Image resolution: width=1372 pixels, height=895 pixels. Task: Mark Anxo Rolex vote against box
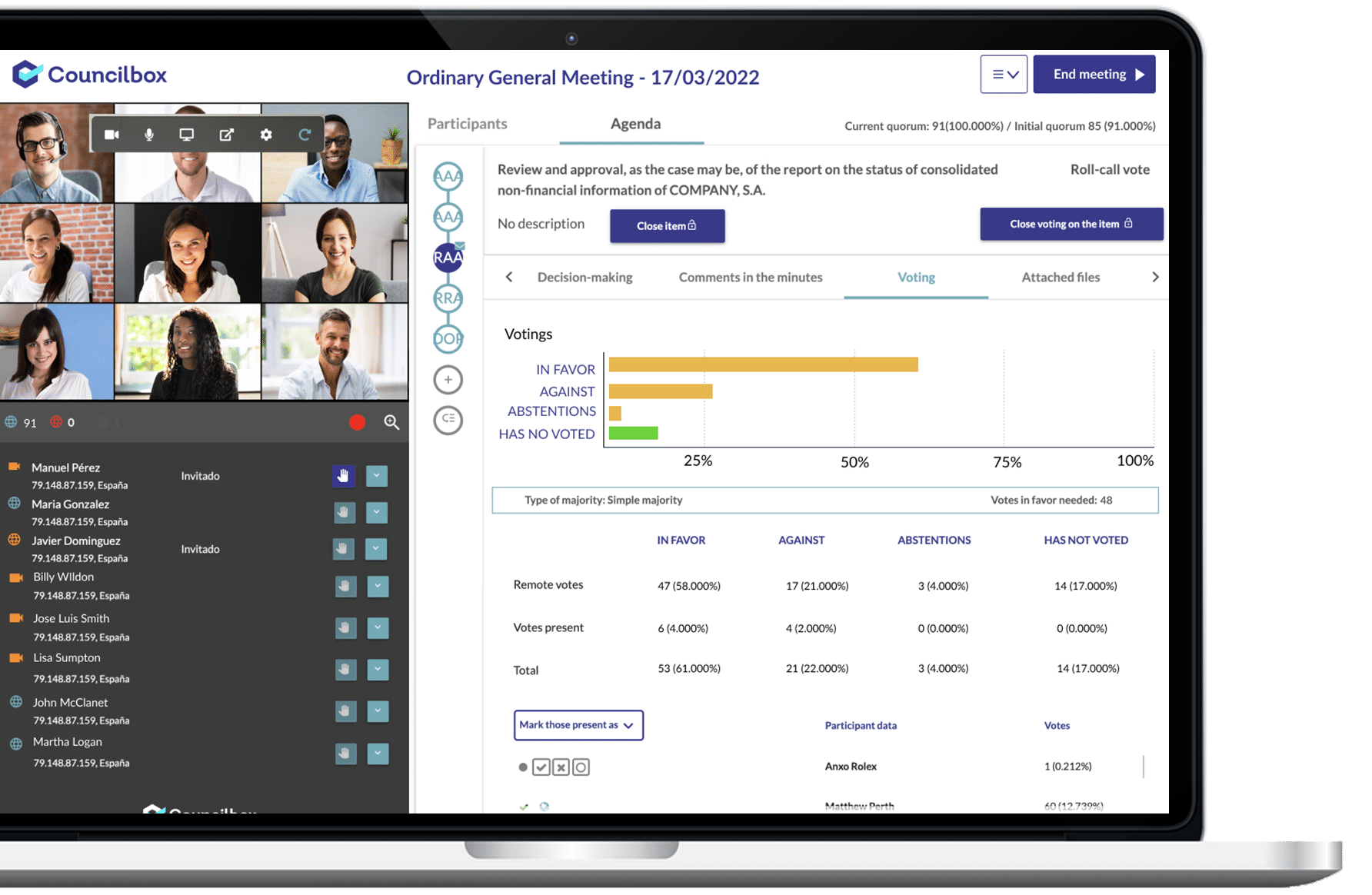tap(561, 767)
